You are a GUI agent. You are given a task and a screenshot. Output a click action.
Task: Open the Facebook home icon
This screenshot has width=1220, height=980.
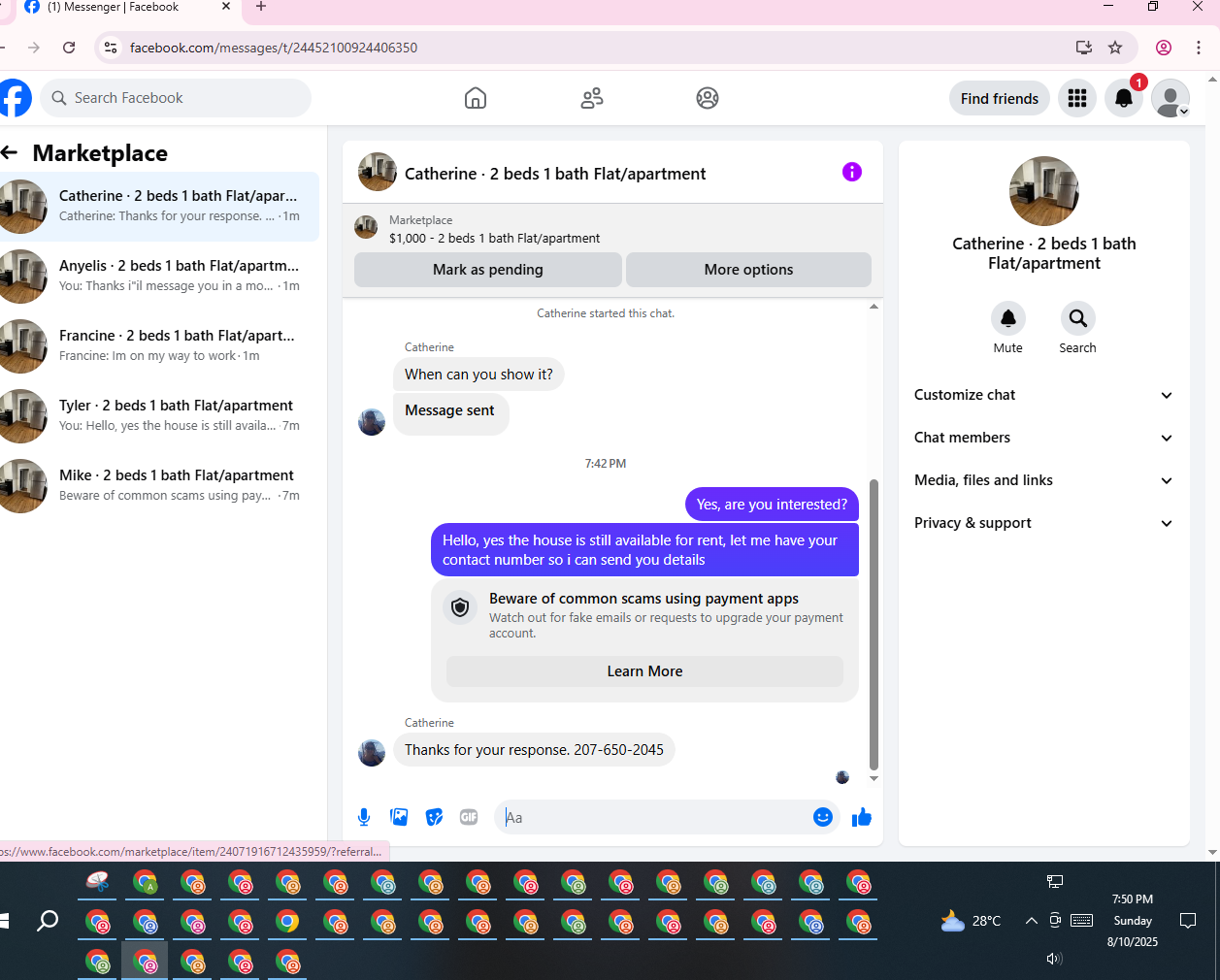point(476,98)
